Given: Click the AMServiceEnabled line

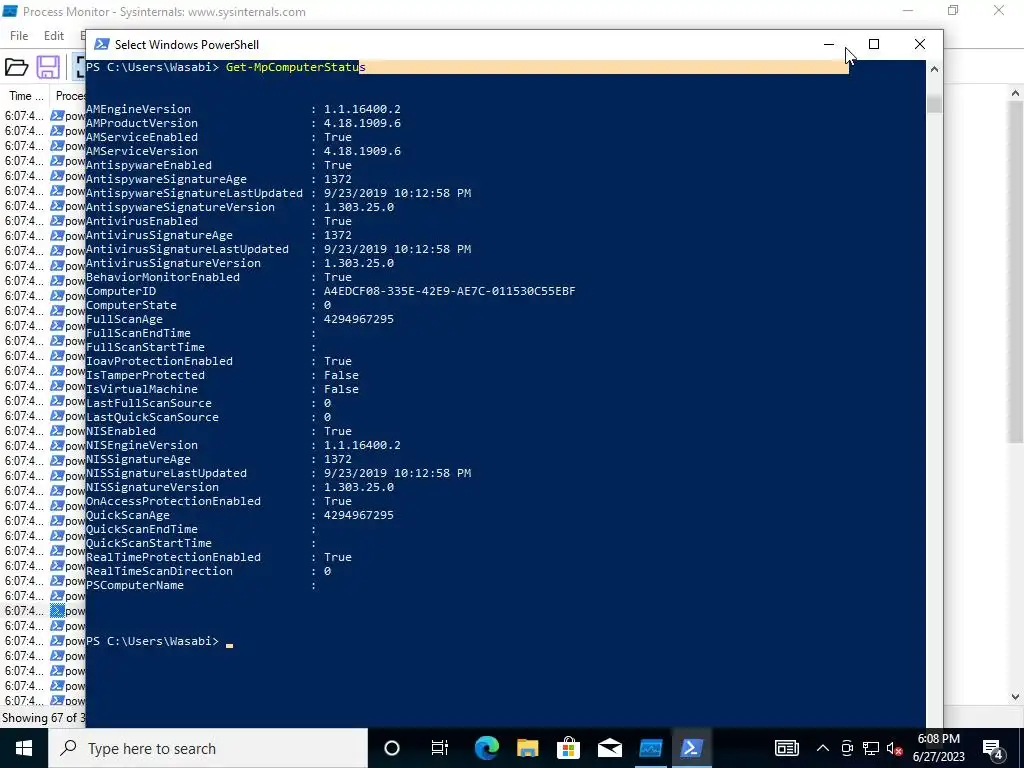Looking at the screenshot, I should click(x=219, y=137).
